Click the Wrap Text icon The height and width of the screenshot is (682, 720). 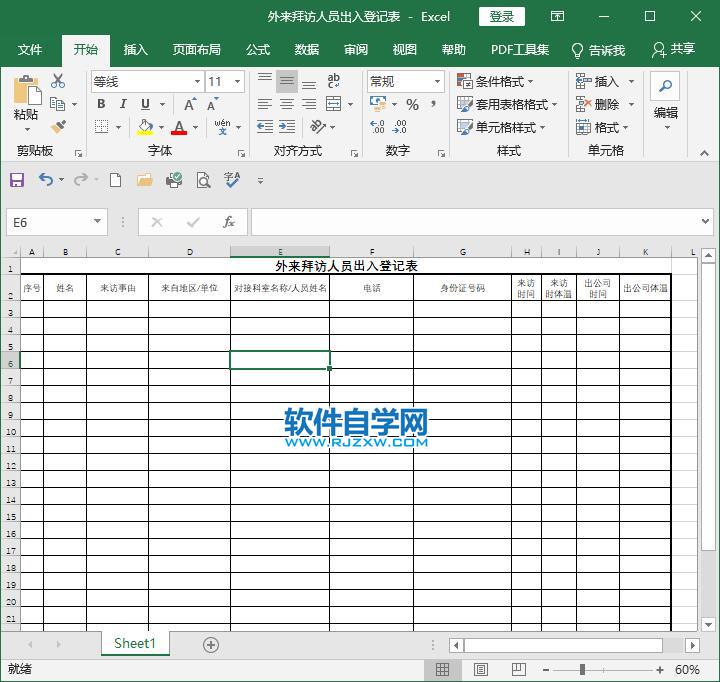coord(334,81)
